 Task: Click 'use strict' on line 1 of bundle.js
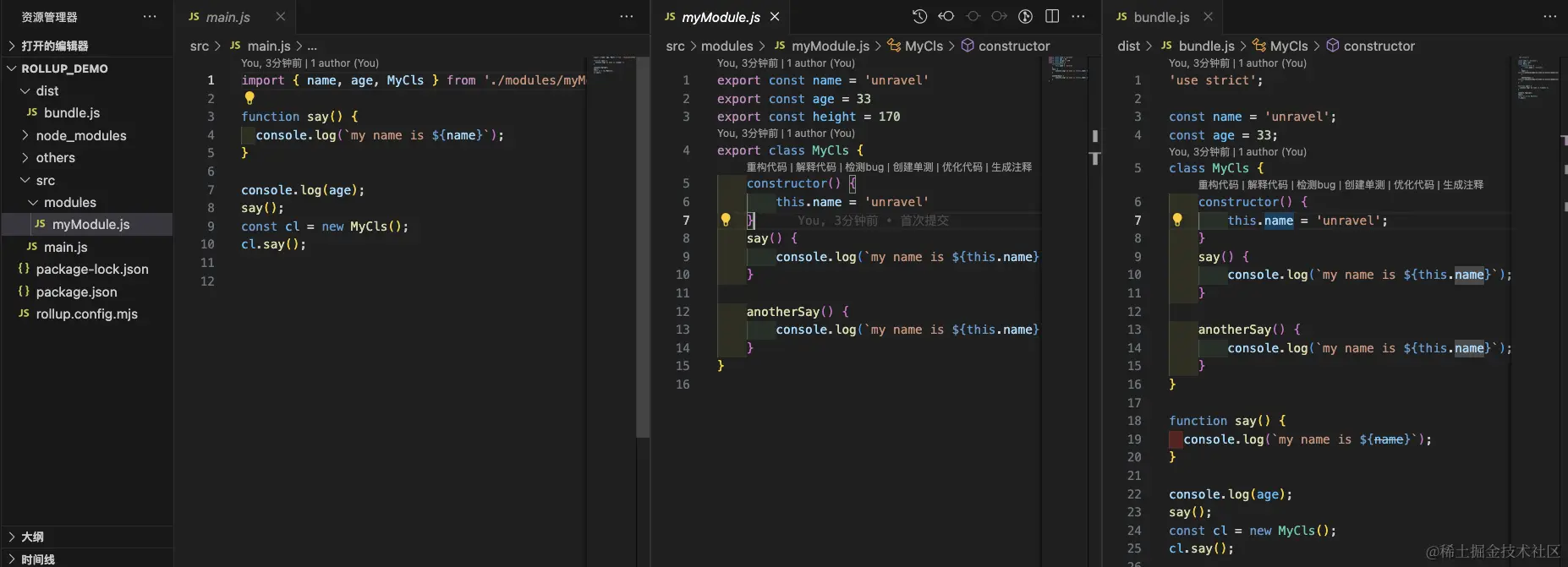[1216, 80]
